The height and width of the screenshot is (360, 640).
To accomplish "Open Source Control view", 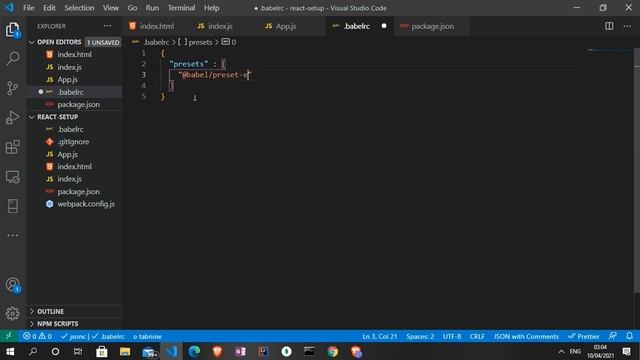I will (13, 88).
